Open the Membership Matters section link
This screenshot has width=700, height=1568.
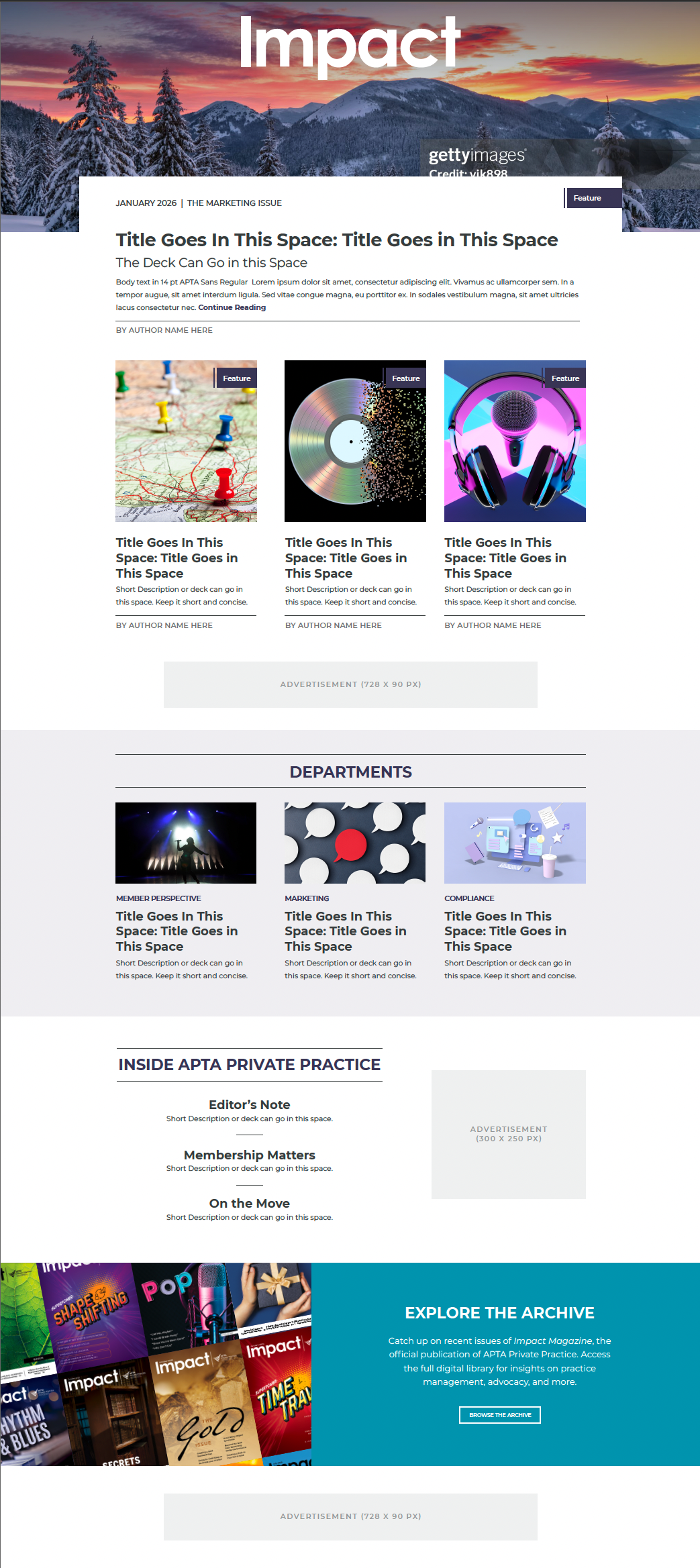pos(250,1155)
